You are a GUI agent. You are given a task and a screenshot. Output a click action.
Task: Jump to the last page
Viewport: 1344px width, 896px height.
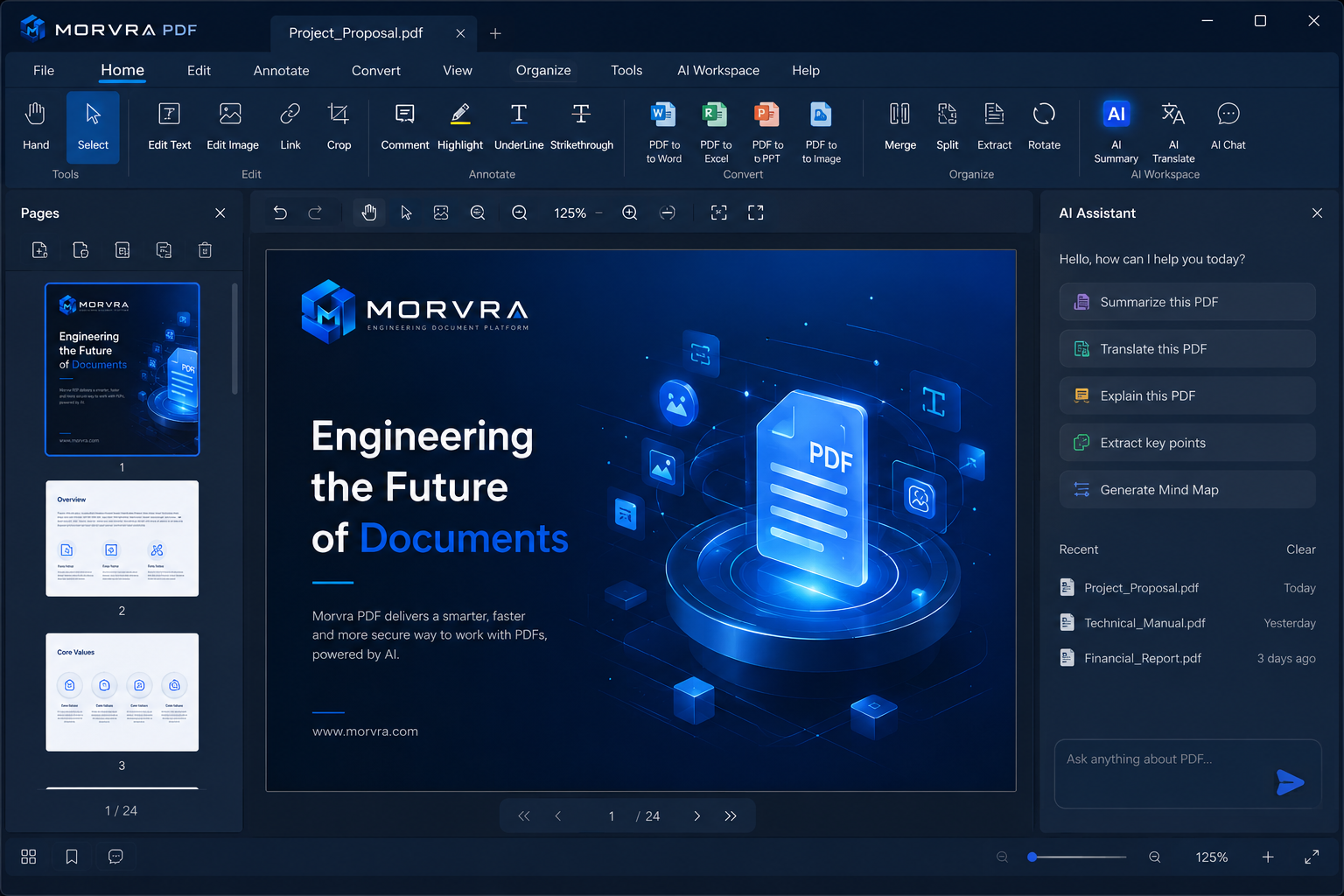click(x=731, y=816)
